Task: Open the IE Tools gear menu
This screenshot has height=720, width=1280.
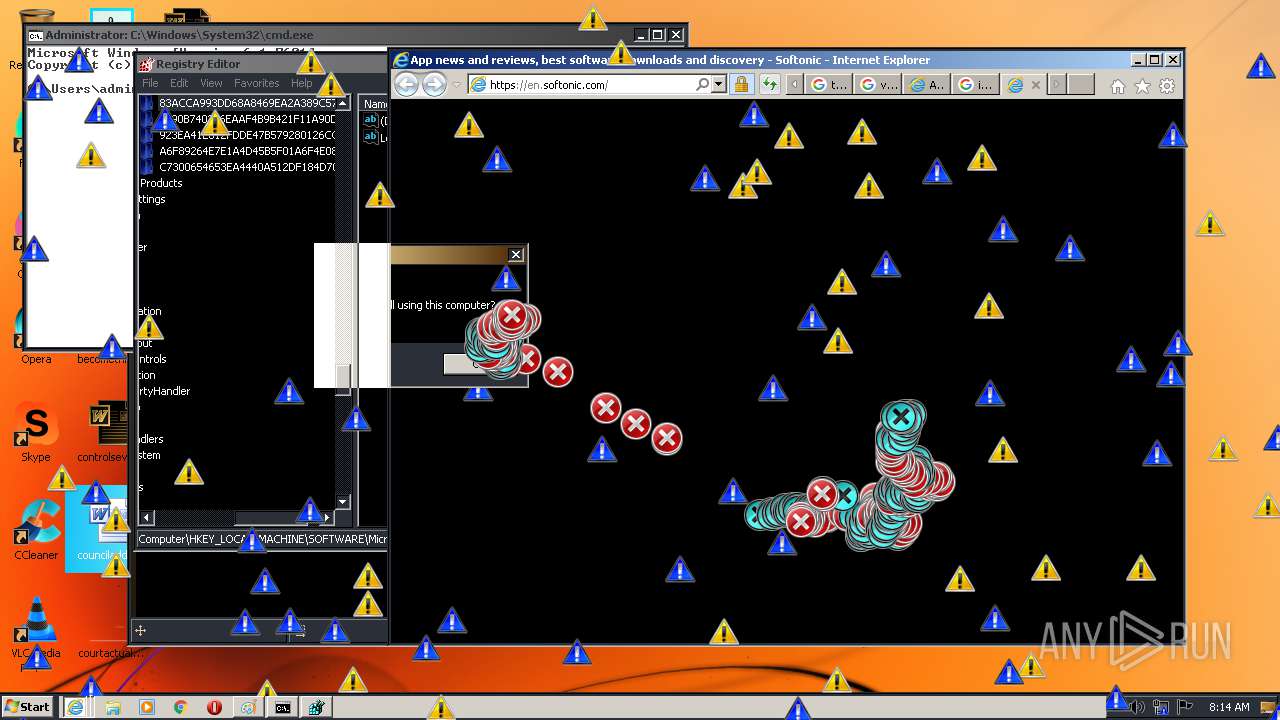Action: pos(1167,86)
